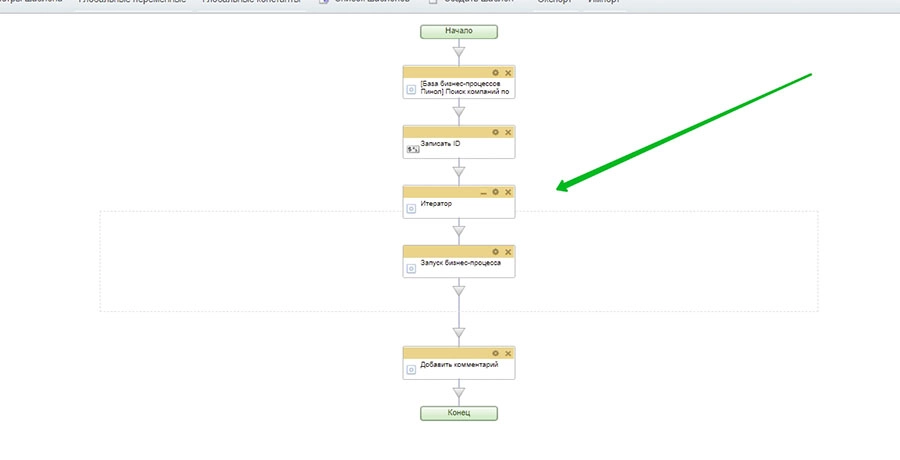Open Глобальные переменные in the top menu
900x460 pixels.
click(x=135, y=2)
